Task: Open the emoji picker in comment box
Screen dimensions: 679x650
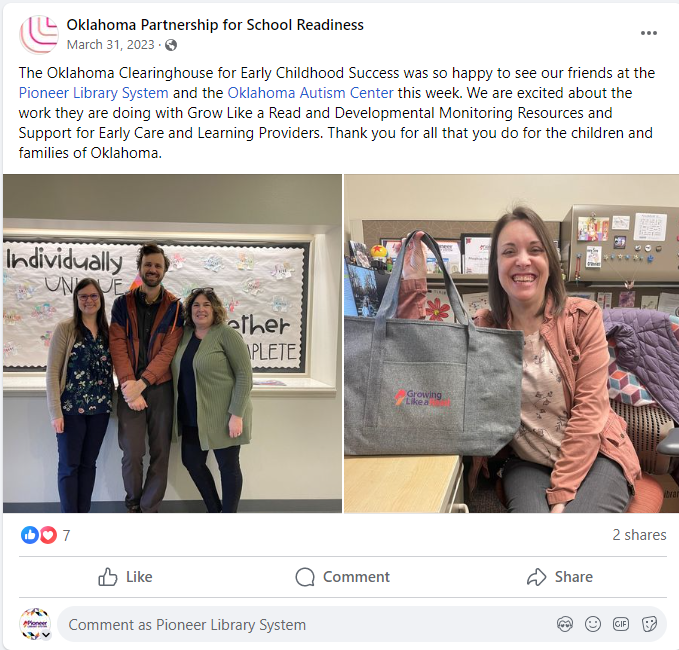Action: point(592,624)
